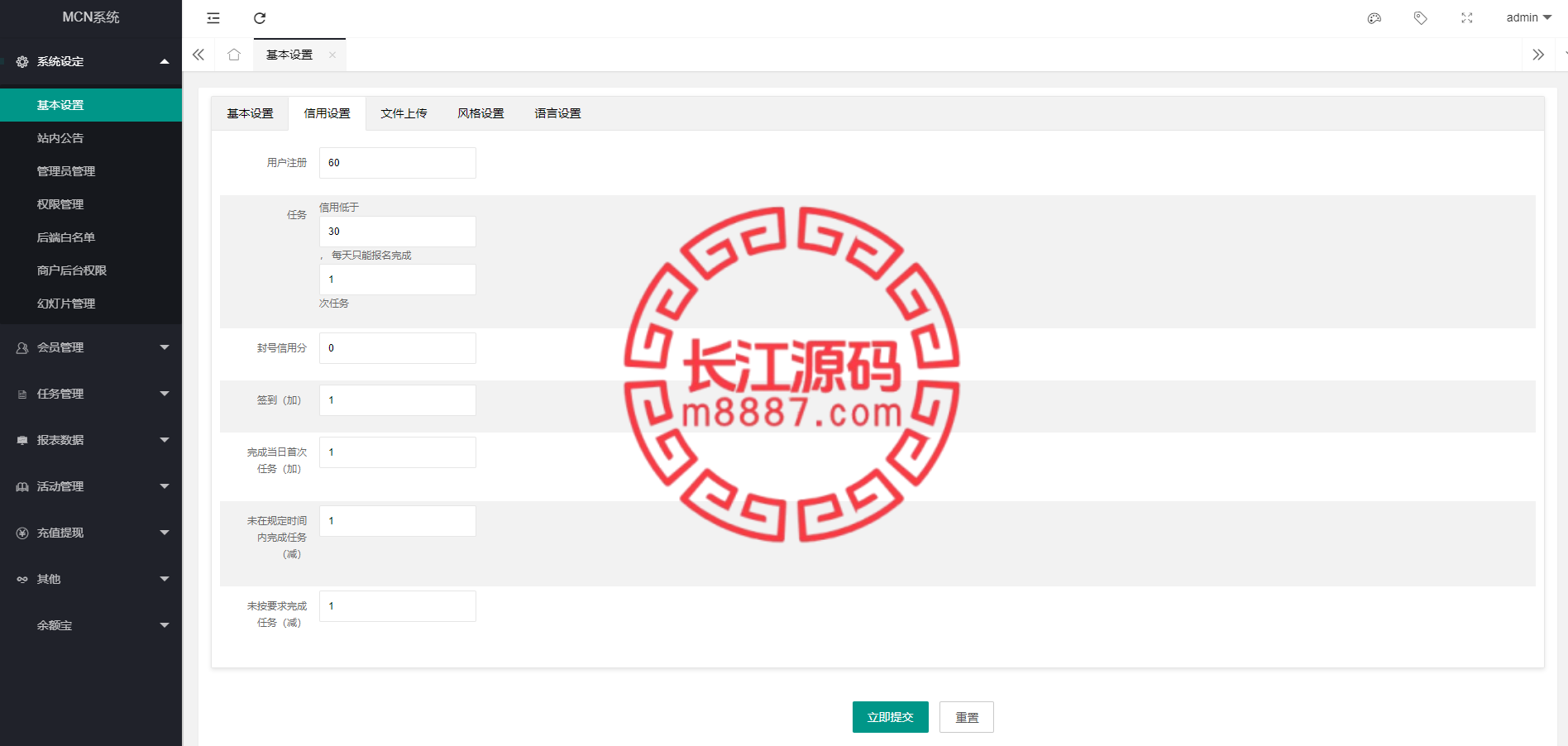1568x746 pixels.
Task: Switch to the 文件上传 tab
Action: click(404, 113)
